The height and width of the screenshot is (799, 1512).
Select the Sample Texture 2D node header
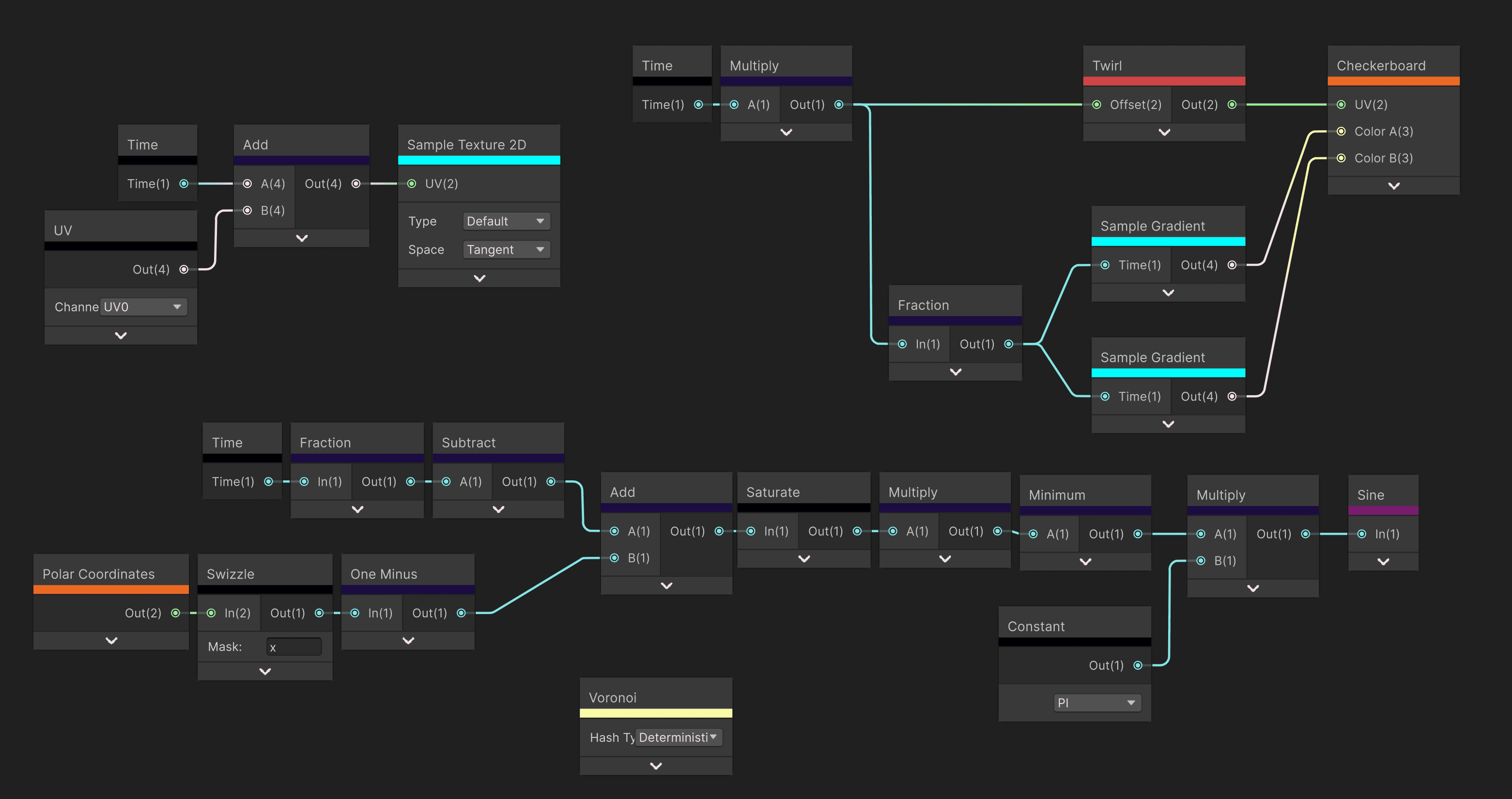[467, 144]
